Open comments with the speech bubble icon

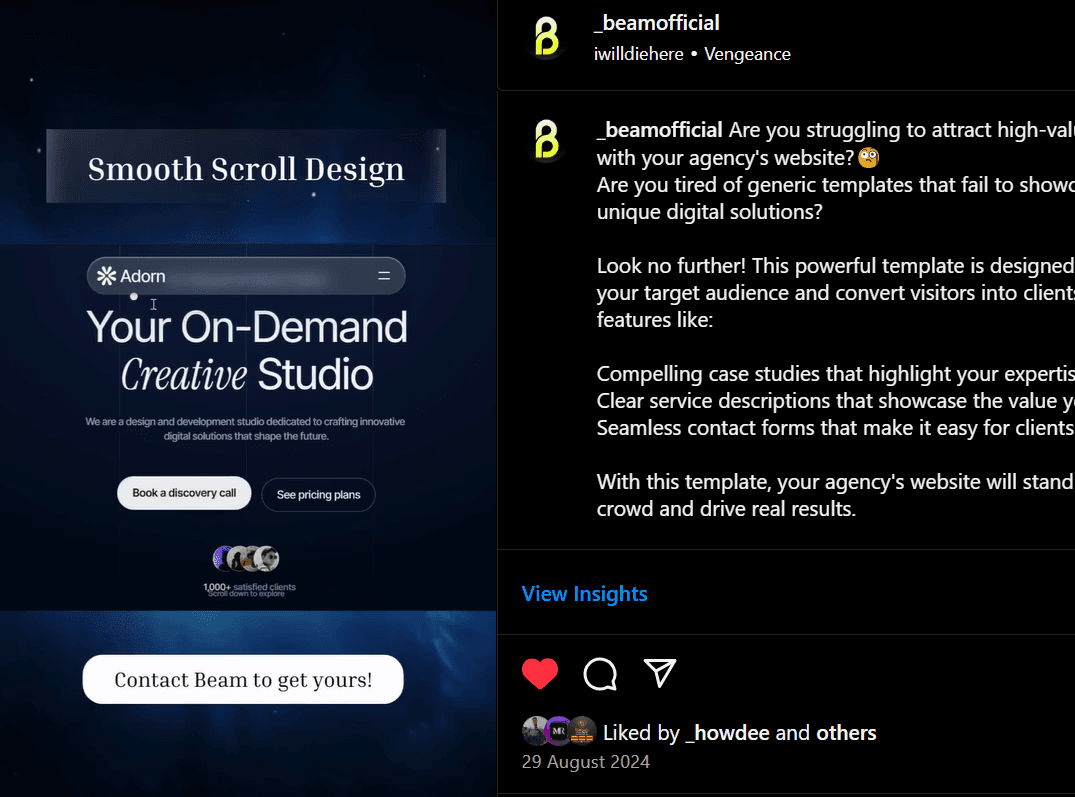point(600,674)
